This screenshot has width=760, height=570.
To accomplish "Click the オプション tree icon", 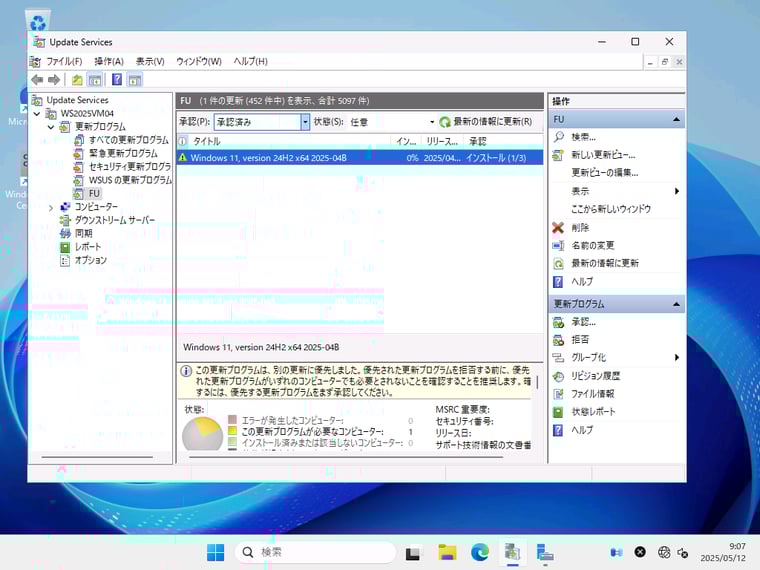I will pyautogui.click(x=65, y=261).
